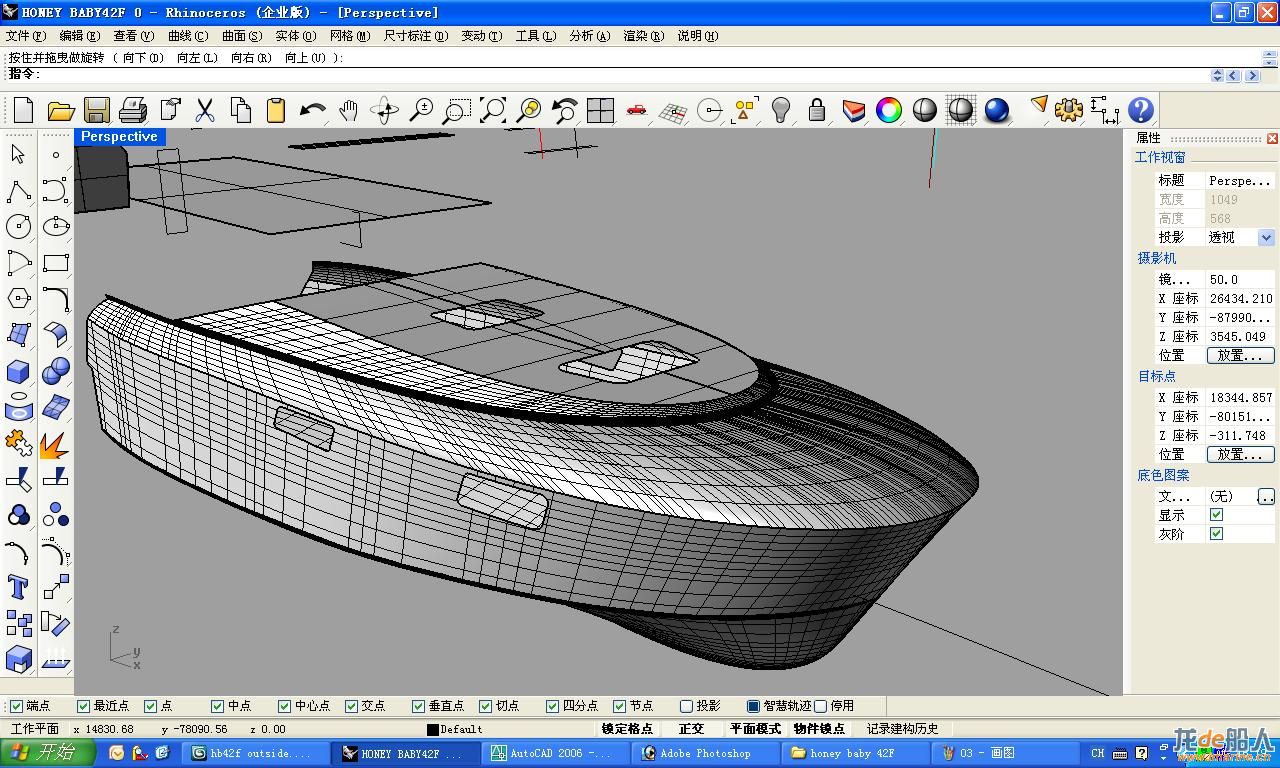The image size is (1280, 768).
Task: Open file using the folder icon
Action: point(60,110)
